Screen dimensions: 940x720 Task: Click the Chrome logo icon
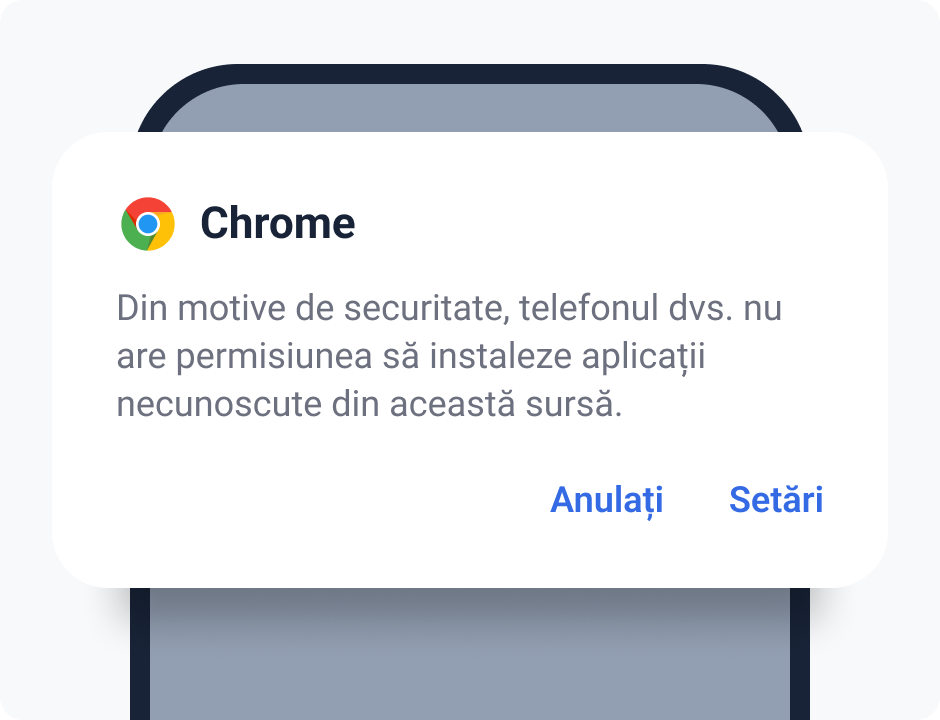148,223
